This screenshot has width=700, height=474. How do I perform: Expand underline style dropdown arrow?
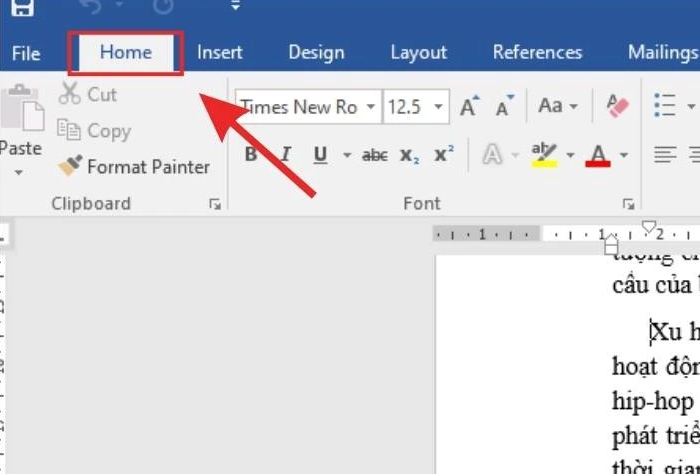click(x=347, y=155)
